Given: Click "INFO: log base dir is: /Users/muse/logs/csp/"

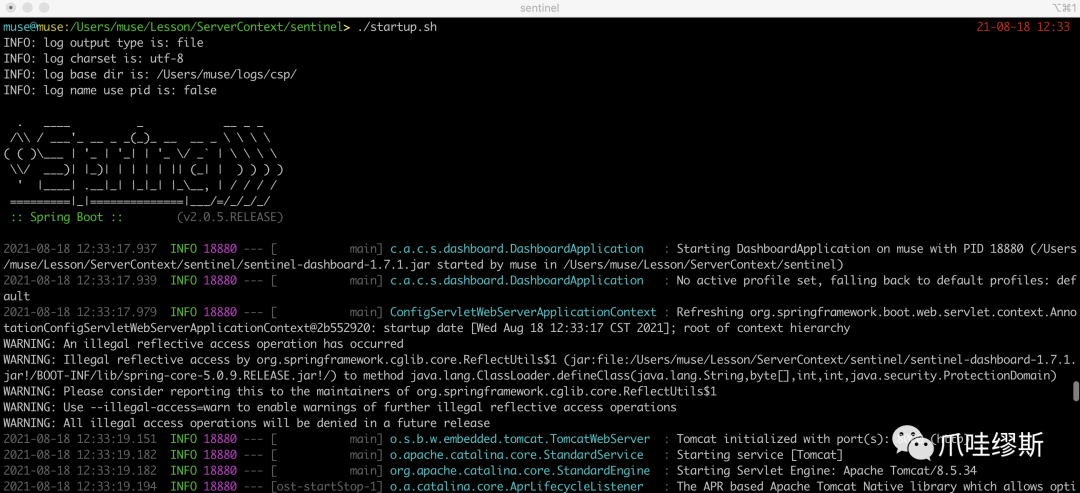Looking at the screenshot, I should [150, 74].
